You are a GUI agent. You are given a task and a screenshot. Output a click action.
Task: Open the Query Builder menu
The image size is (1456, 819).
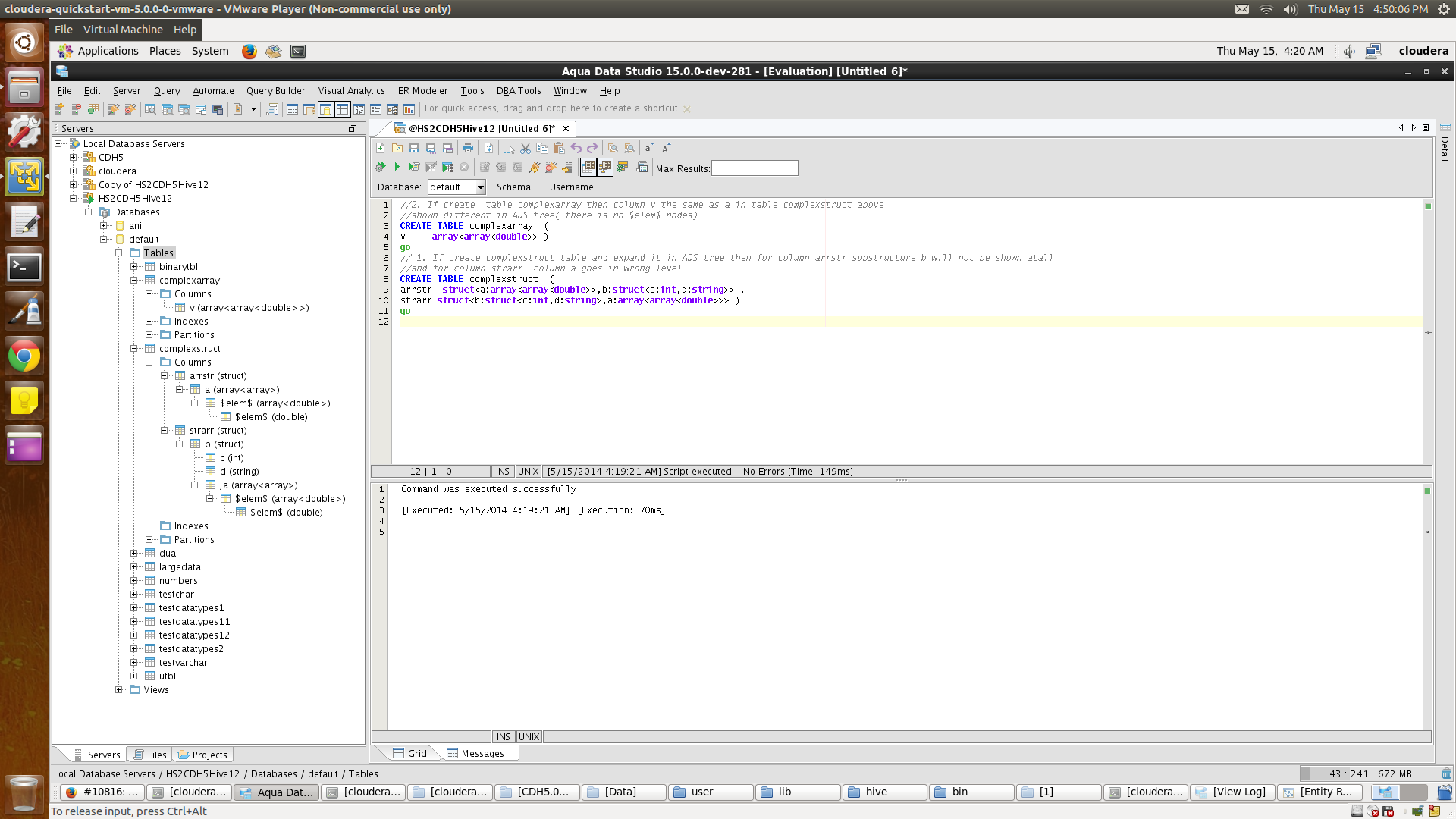275,91
